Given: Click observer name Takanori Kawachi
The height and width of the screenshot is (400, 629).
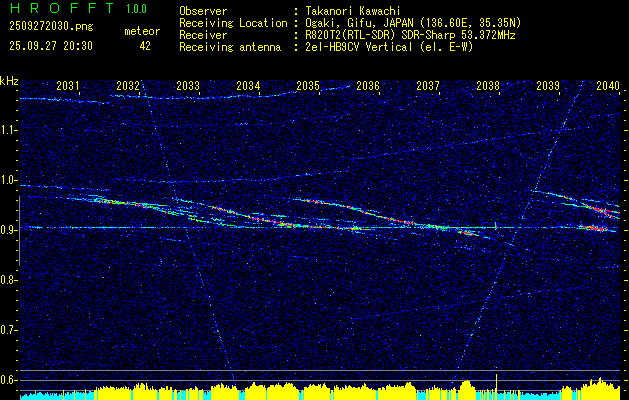Looking at the screenshot, I should click(x=353, y=11).
